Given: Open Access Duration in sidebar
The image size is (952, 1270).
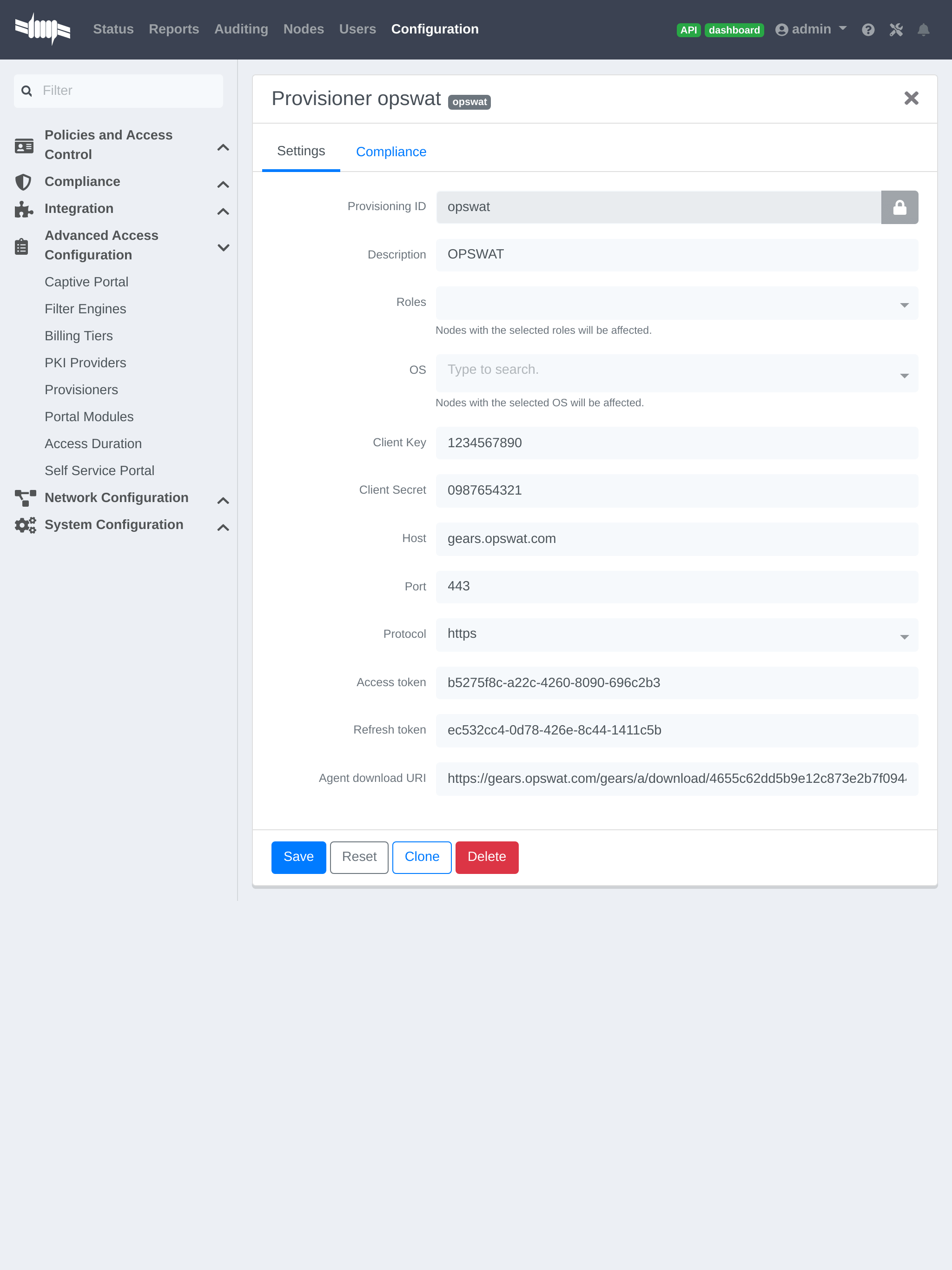Looking at the screenshot, I should [93, 444].
